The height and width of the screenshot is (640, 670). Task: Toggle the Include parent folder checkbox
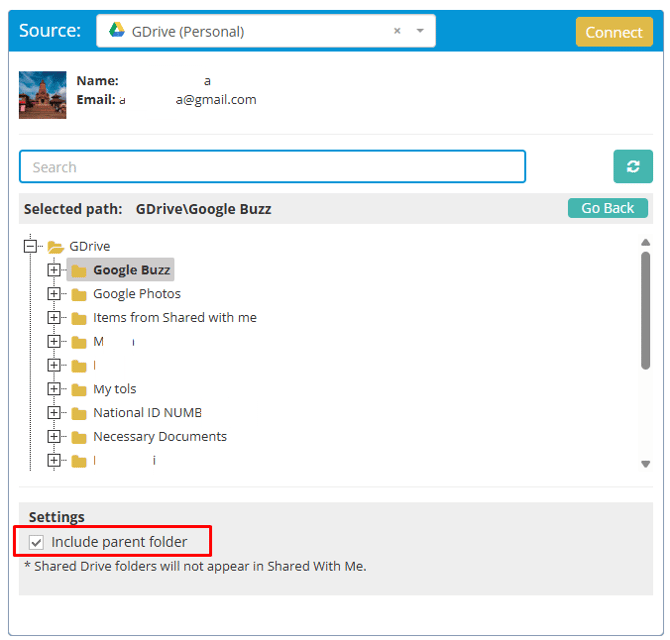click(37, 542)
